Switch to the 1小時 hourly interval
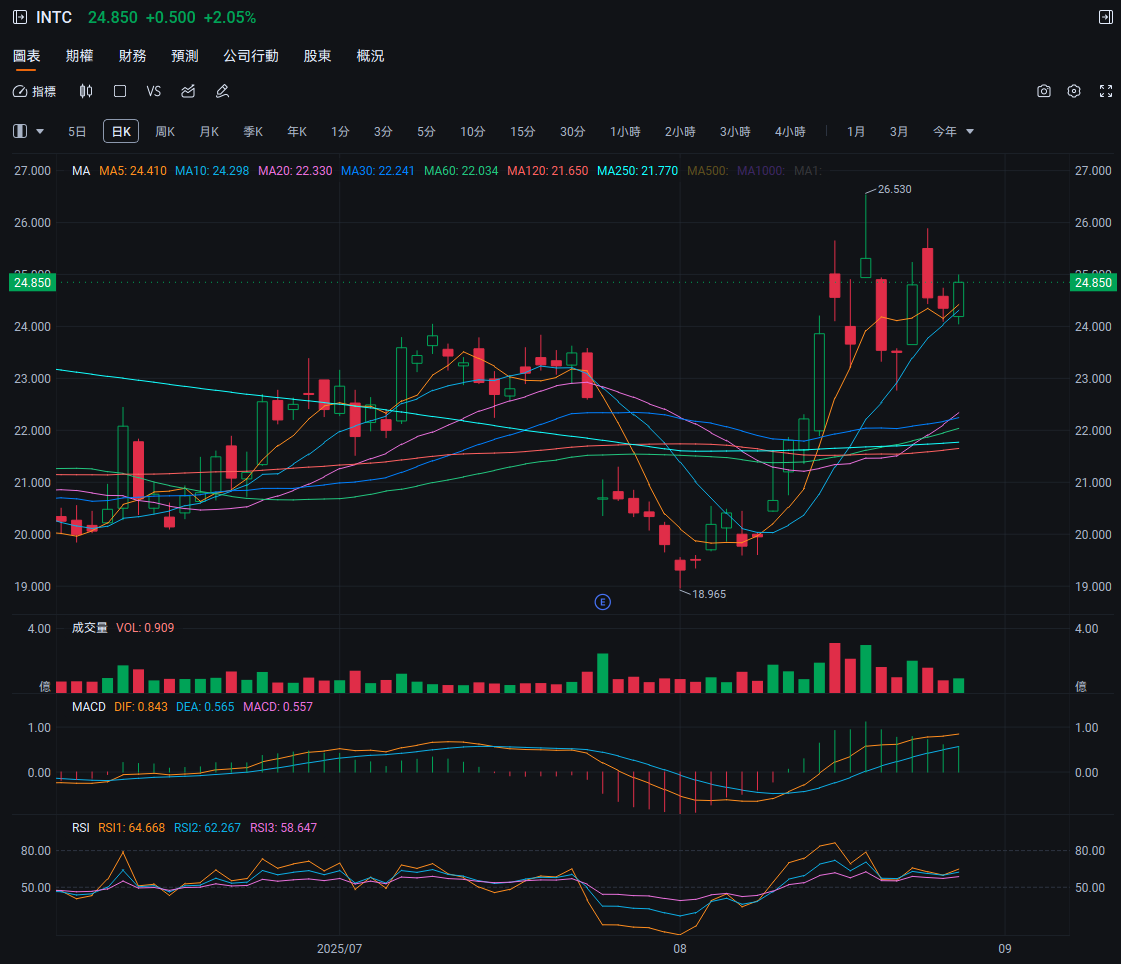 click(625, 131)
